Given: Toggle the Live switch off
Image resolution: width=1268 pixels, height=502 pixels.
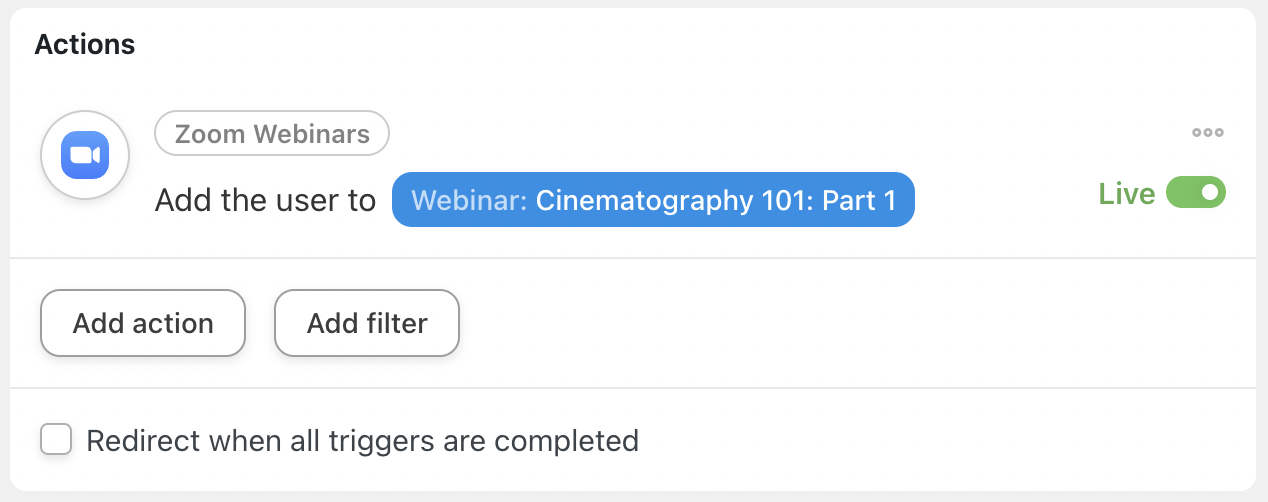Looking at the screenshot, I should click(x=1196, y=193).
